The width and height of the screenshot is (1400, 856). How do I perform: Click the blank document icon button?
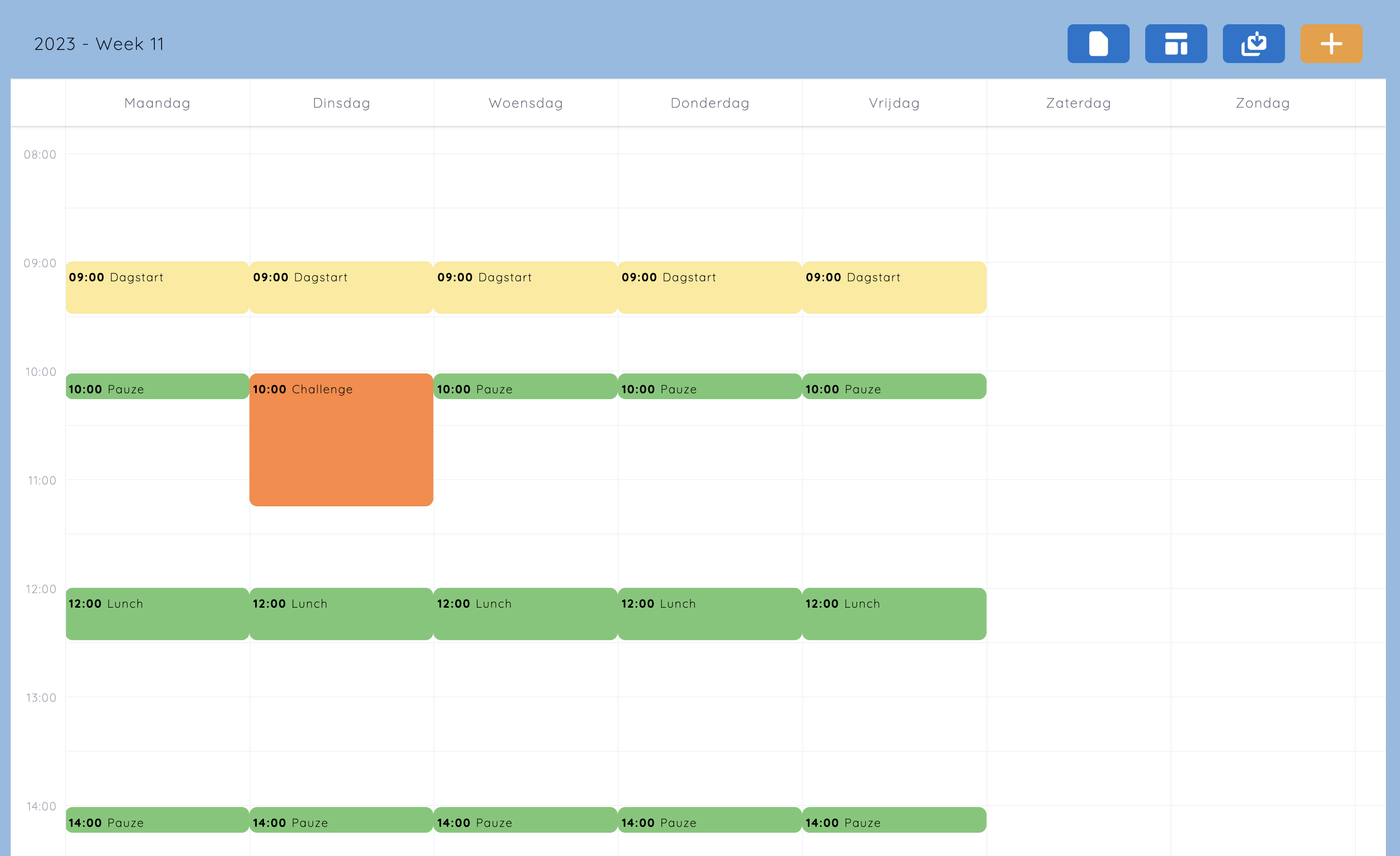click(1098, 44)
